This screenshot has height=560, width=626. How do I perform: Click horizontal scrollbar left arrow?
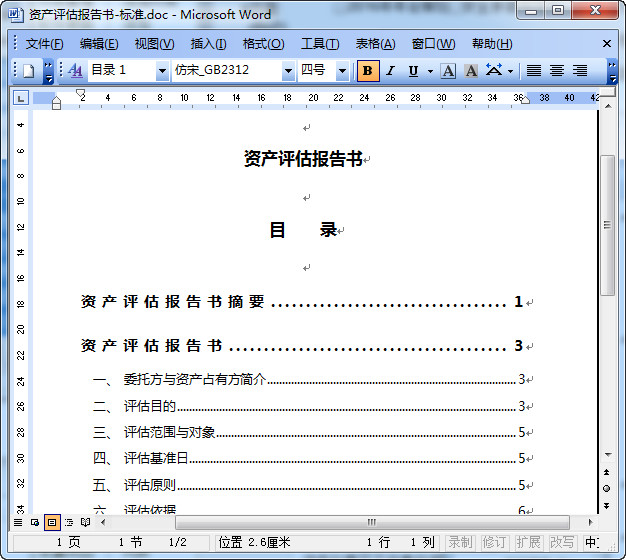pyautogui.click(x=103, y=522)
